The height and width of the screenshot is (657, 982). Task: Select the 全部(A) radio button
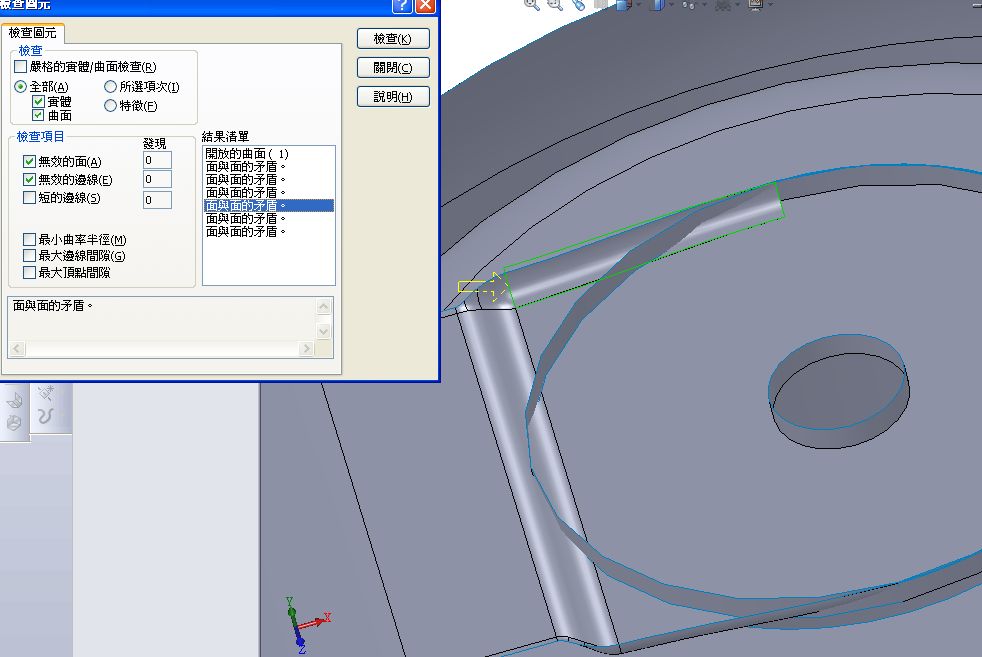click(x=21, y=86)
